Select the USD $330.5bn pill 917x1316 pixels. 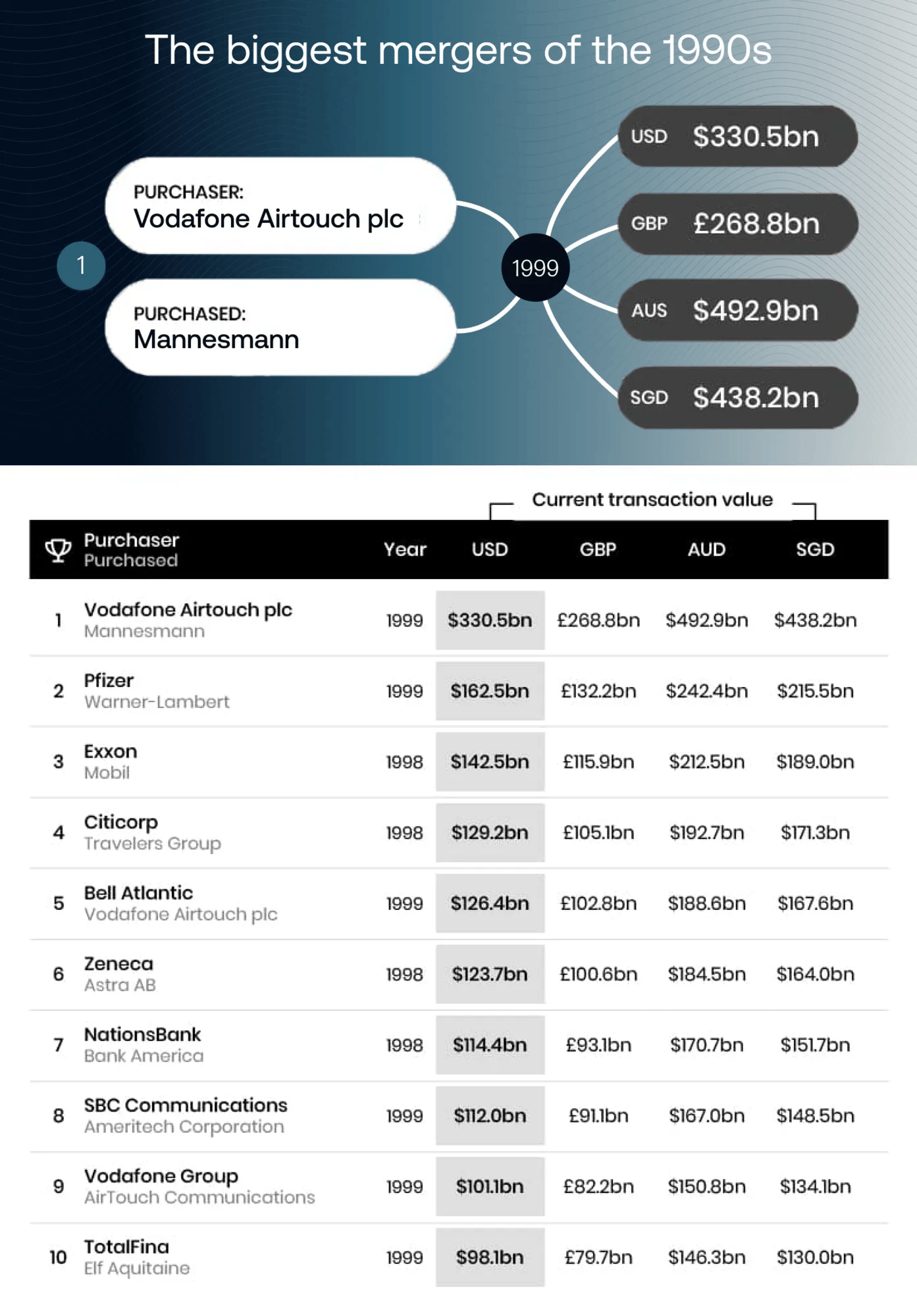point(737,136)
